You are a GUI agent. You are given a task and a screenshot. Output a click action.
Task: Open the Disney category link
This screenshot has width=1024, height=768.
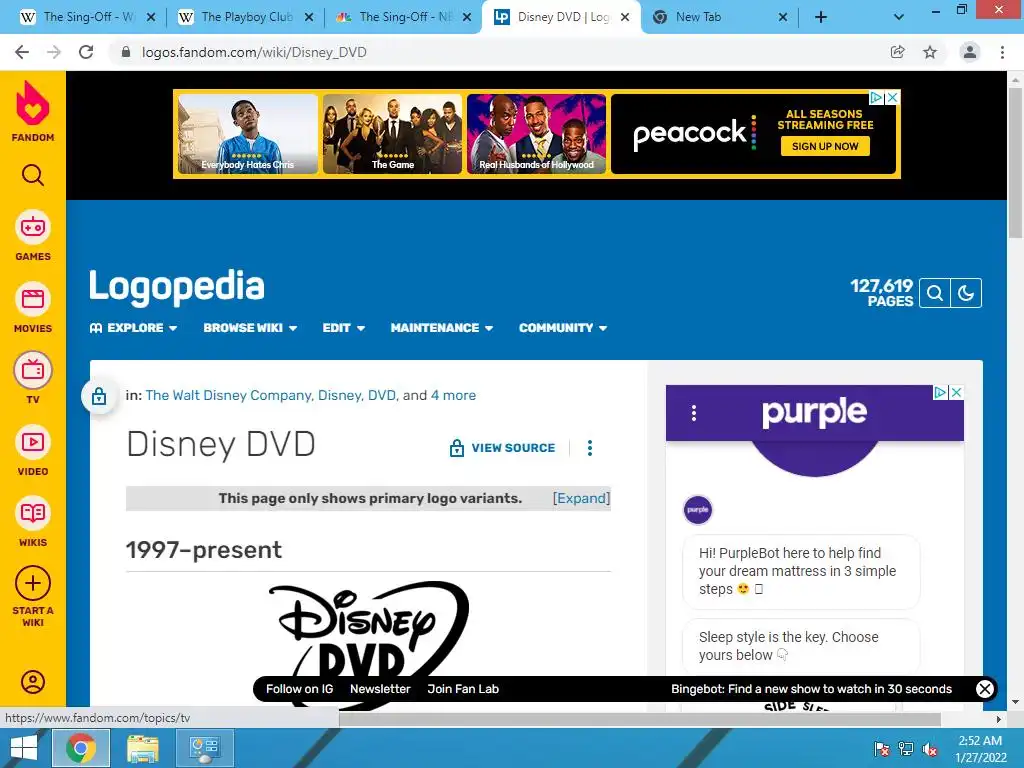(340, 395)
